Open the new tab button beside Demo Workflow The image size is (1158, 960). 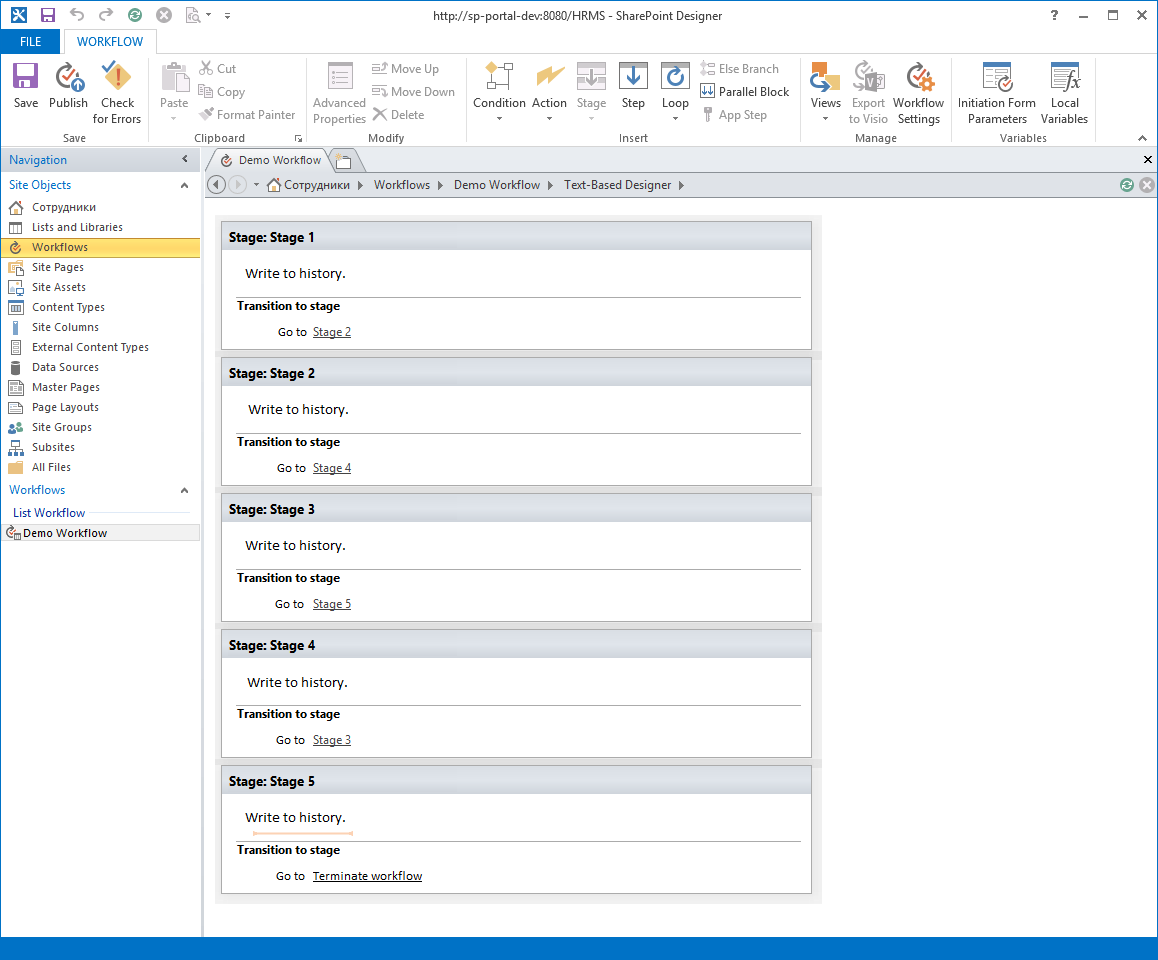click(343, 160)
